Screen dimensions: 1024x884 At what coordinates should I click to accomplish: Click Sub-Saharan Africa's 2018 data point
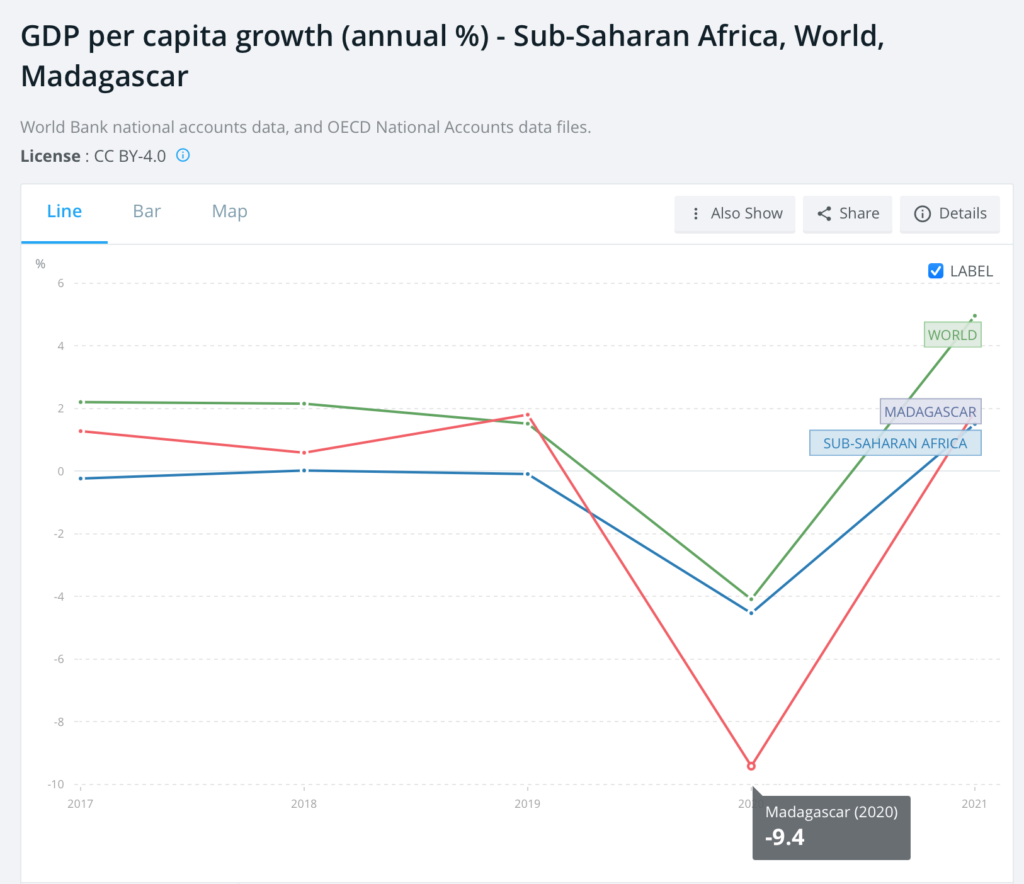tap(303, 470)
